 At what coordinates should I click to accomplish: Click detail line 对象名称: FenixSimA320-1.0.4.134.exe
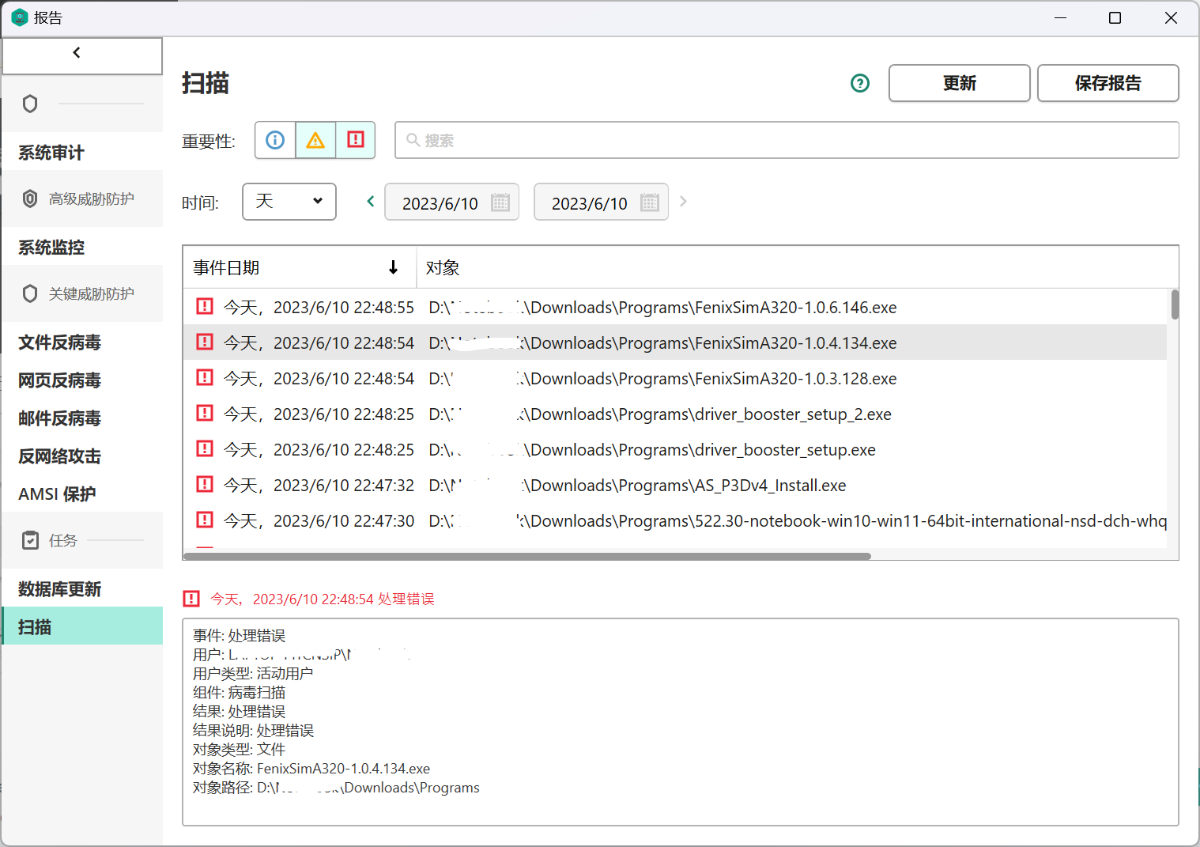tap(311, 769)
